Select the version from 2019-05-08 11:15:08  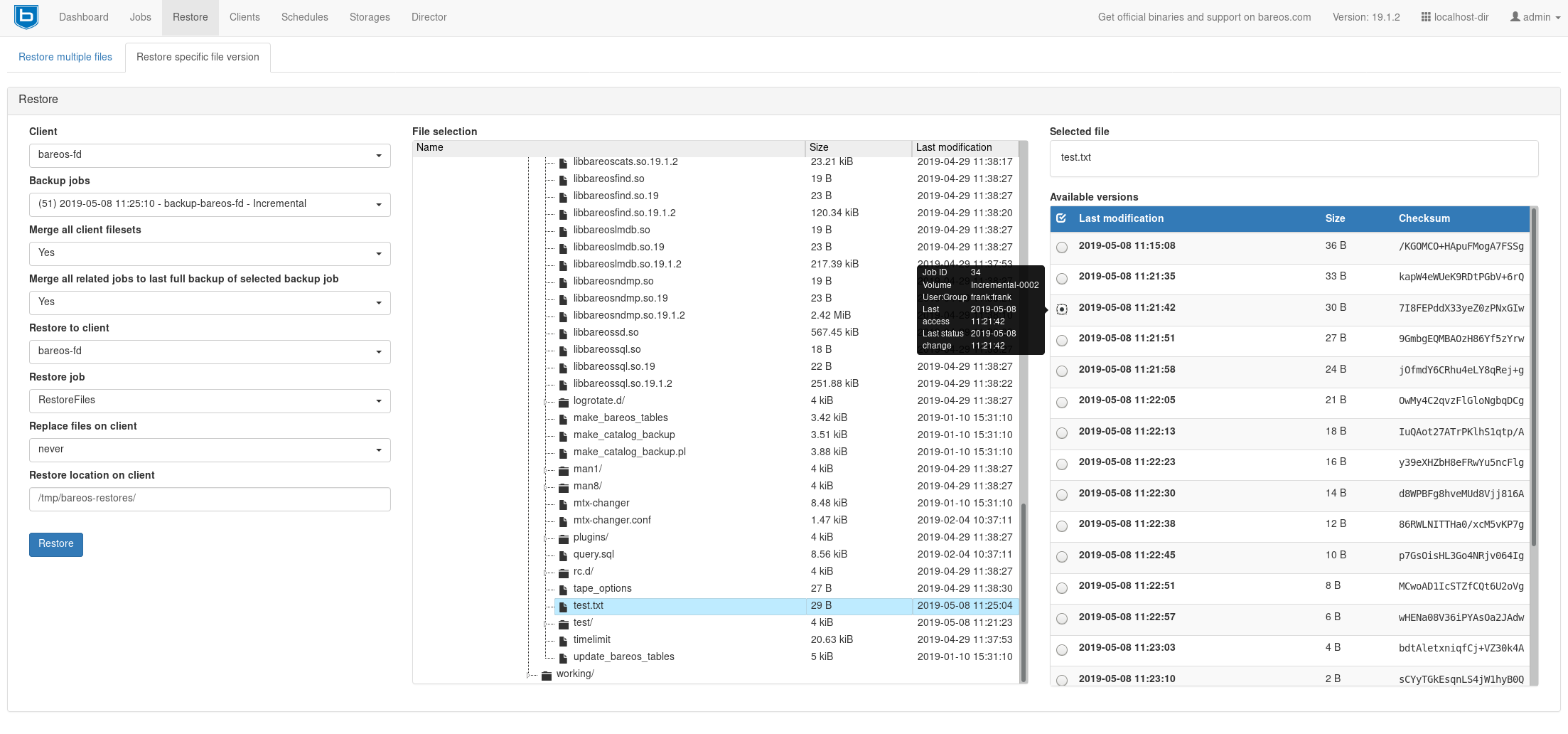click(x=1062, y=248)
